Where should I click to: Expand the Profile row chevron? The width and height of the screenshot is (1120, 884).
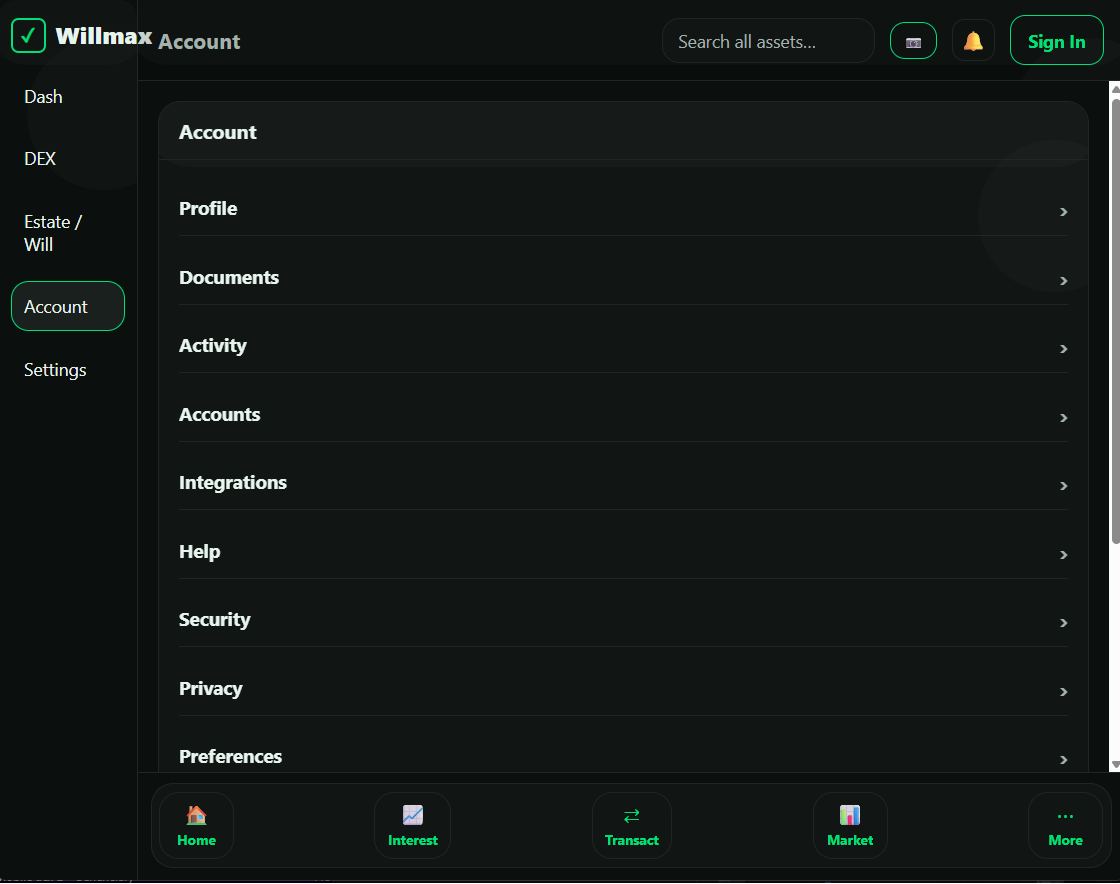point(1064,211)
